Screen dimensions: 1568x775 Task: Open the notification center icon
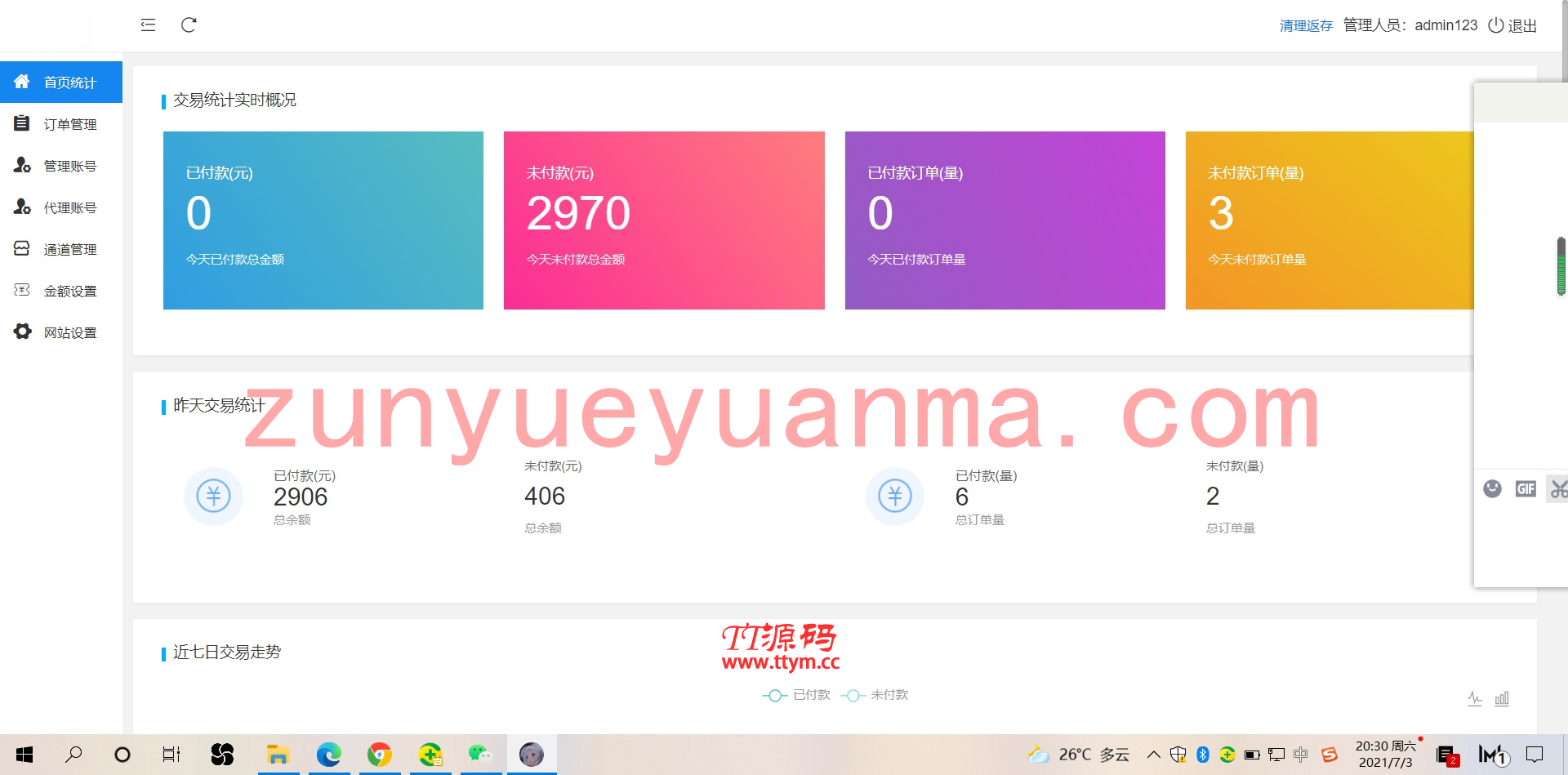click(x=1535, y=755)
